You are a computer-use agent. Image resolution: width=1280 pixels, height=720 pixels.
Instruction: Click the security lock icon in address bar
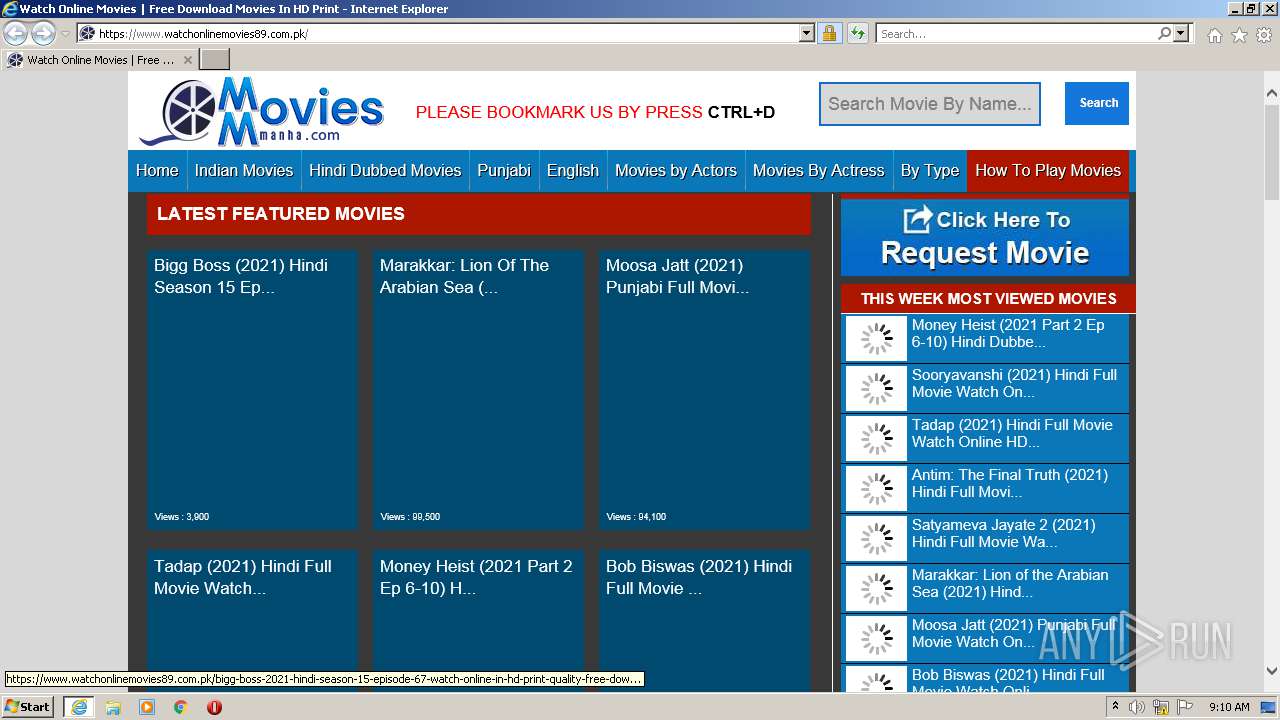[x=829, y=33]
